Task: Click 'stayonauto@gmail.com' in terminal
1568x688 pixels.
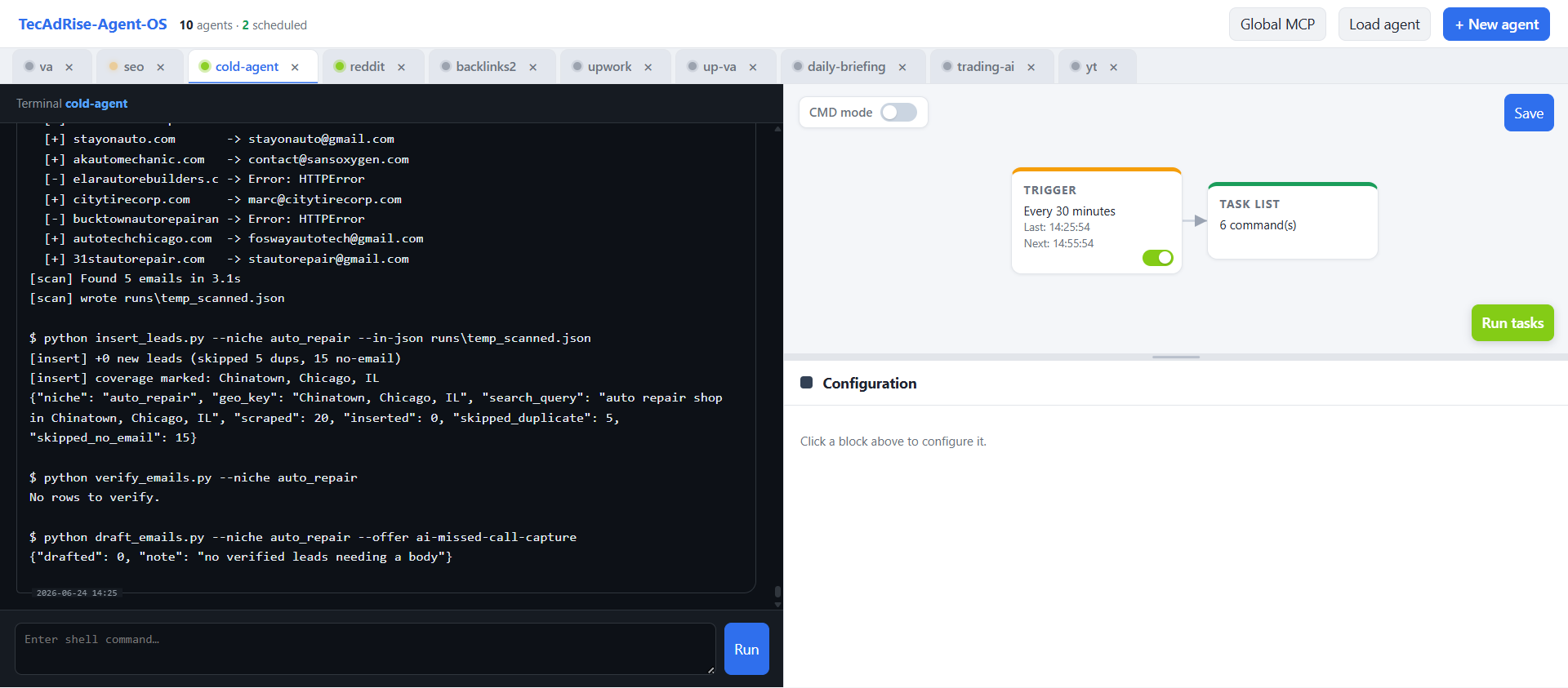Action: pos(321,139)
